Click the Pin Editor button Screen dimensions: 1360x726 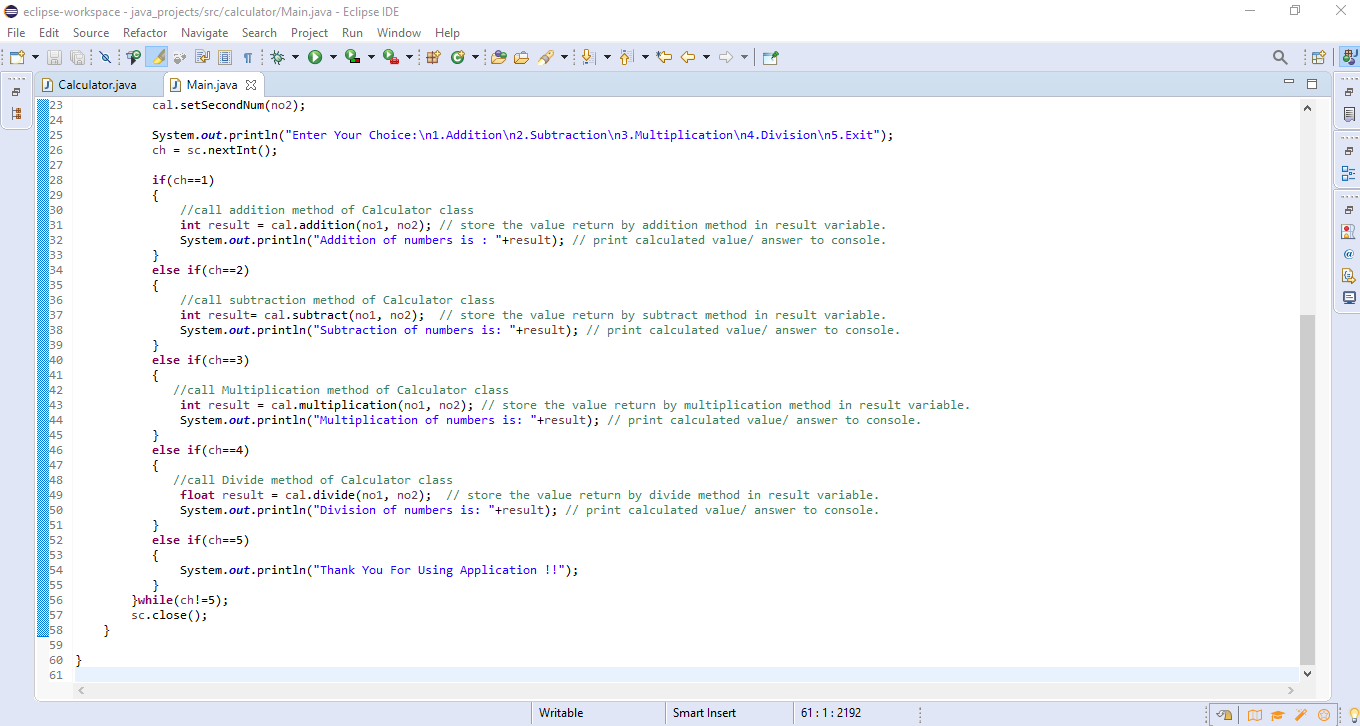[770, 57]
